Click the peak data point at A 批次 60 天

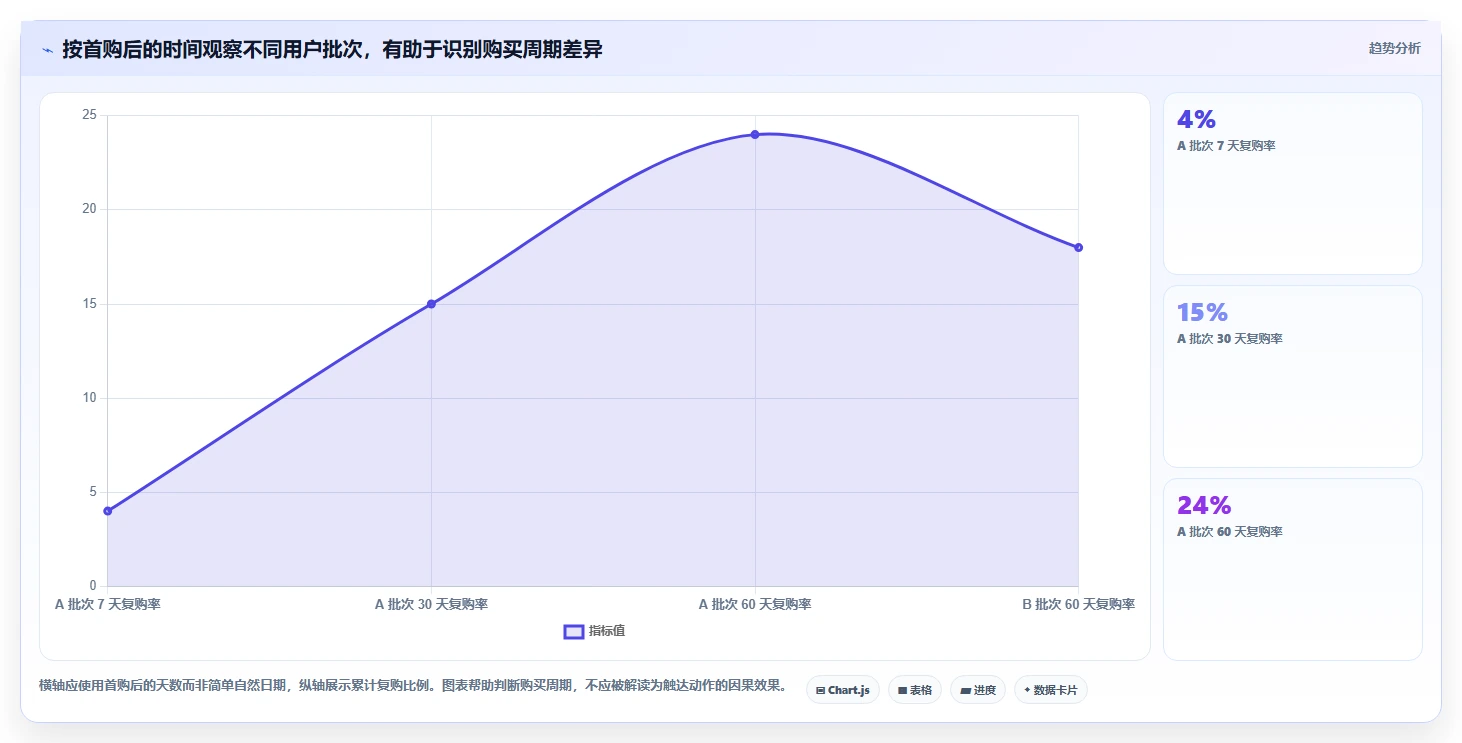pos(755,134)
